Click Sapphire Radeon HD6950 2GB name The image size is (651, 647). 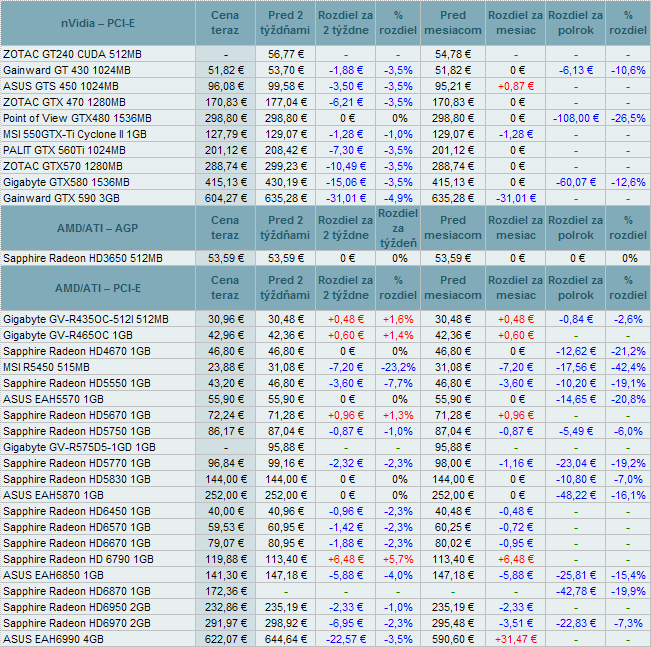(x=77, y=608)
